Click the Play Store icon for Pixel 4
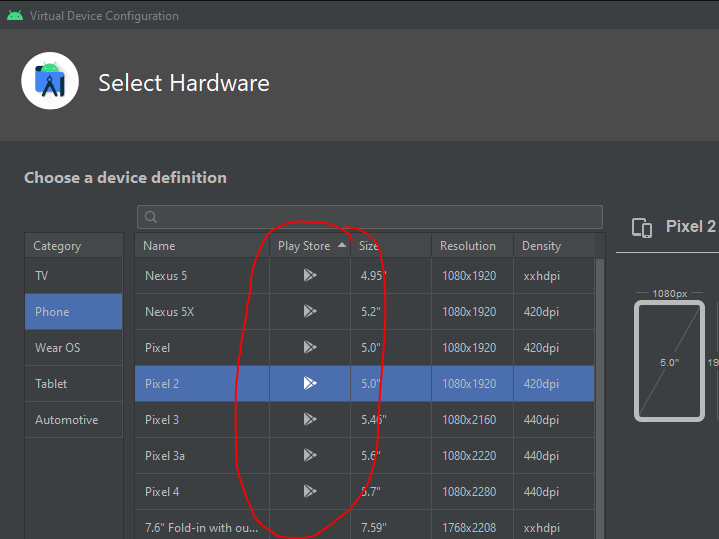This screenshot has width=719, height=539. [x=310, y=491]
